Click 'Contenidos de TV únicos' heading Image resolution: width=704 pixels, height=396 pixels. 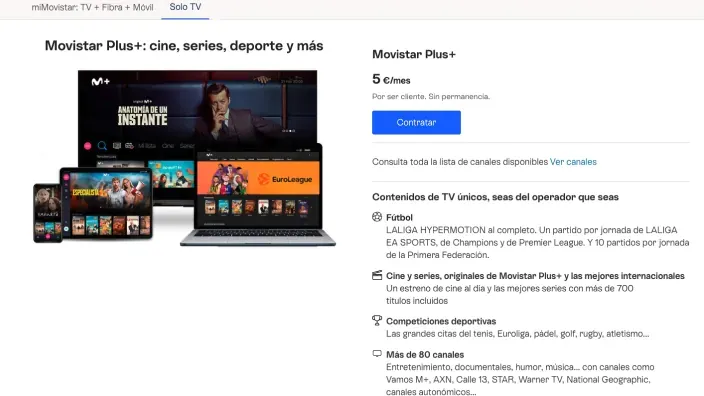click(495, 197)
